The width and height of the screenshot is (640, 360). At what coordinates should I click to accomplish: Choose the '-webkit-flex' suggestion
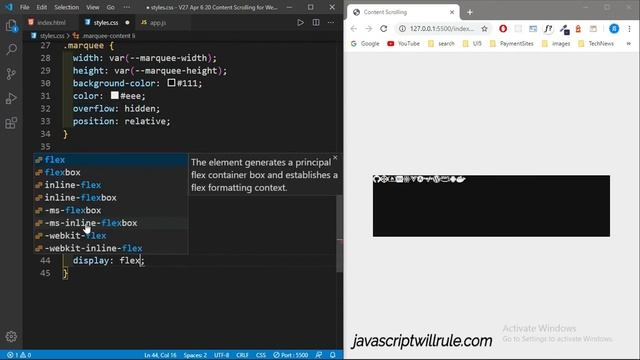110,236
